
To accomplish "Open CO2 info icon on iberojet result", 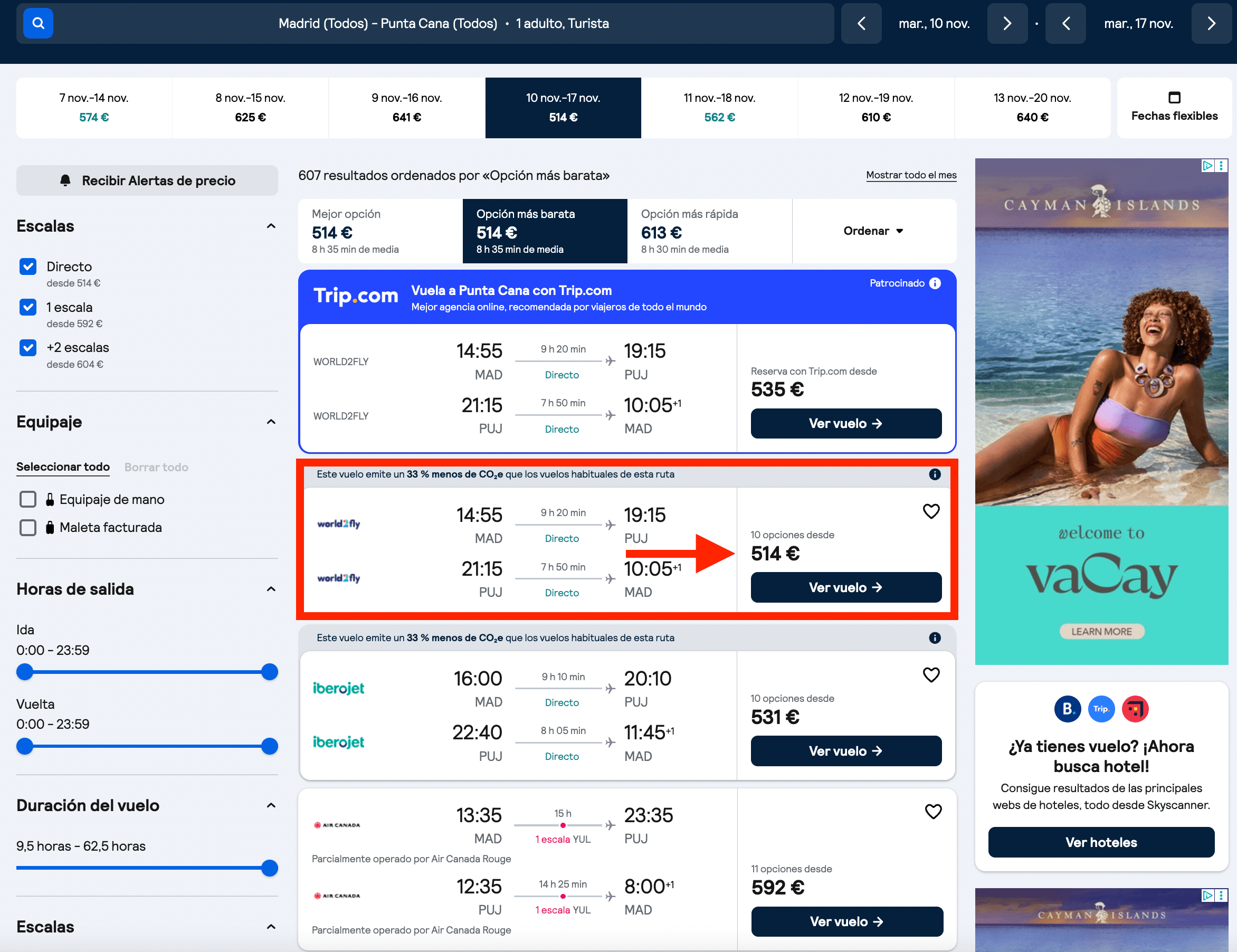I will point(935,637).
